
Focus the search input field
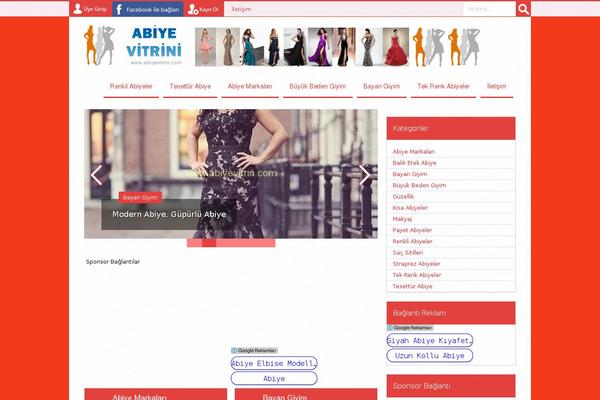(x=489, y=9)
